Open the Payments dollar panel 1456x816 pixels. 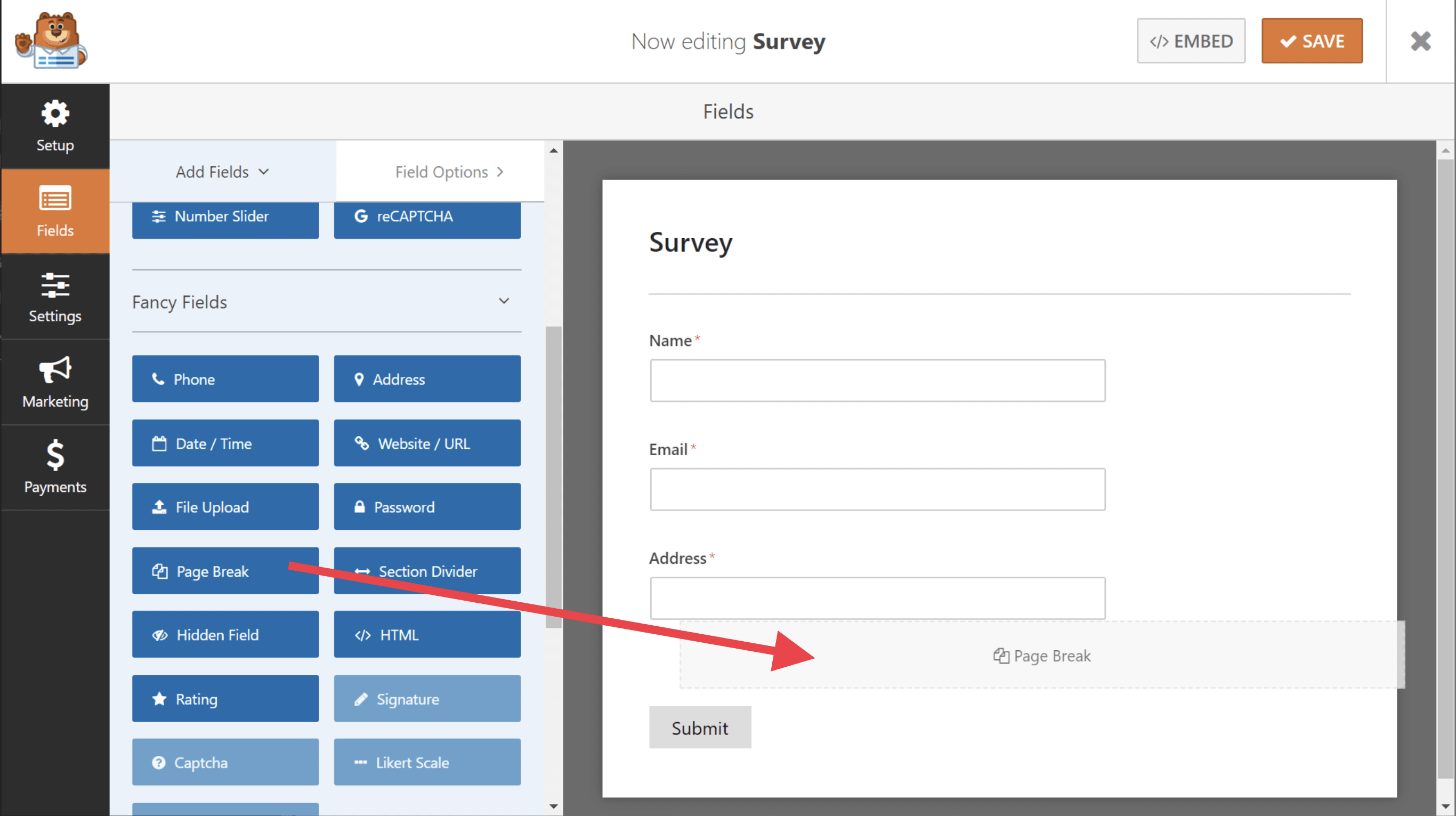(x=55, y=468)
